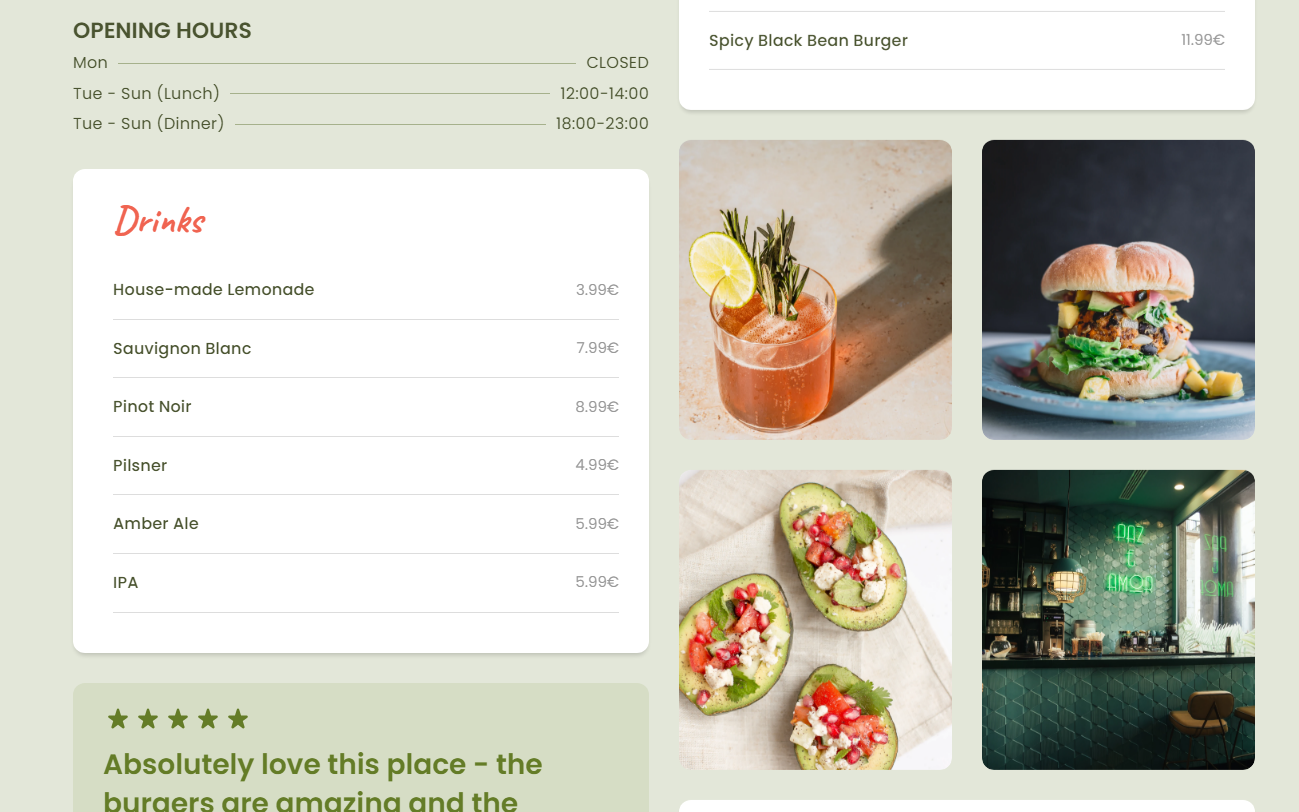The height and width of the screenshot is (812, 1299).
Task: Select Pilsner drink item
Action: pos(366,465)
